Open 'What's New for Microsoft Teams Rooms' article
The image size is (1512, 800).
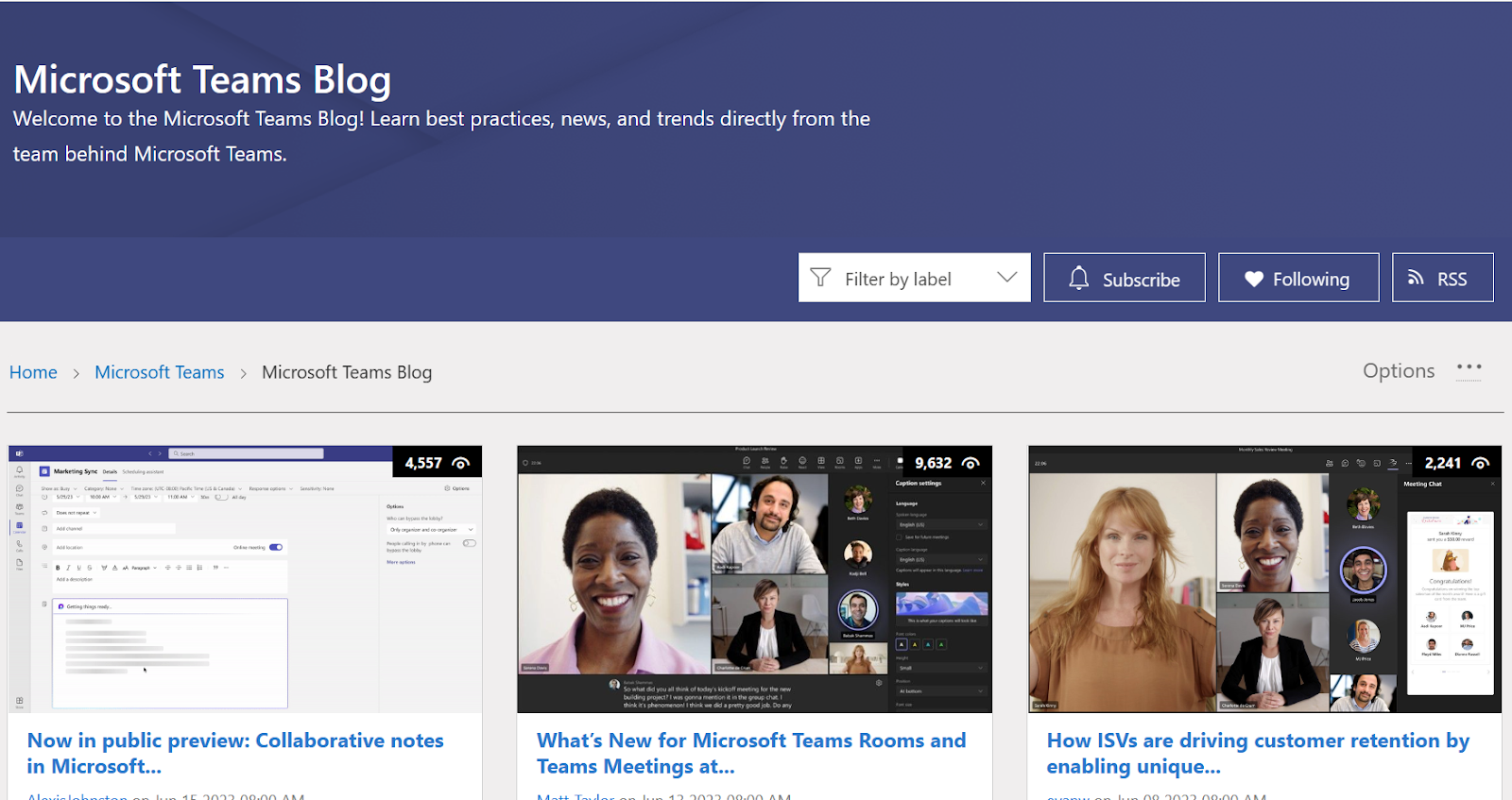pos(751,754)
